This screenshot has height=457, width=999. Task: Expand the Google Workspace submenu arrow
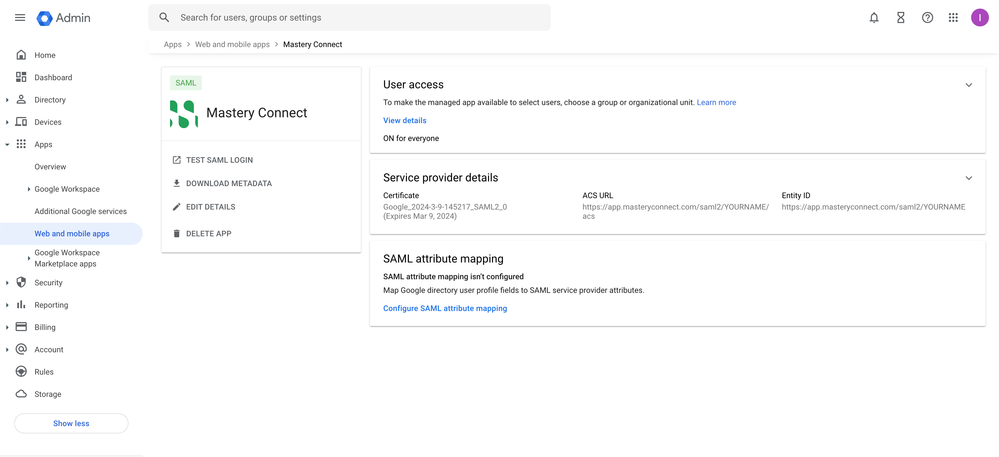(28, 189)
